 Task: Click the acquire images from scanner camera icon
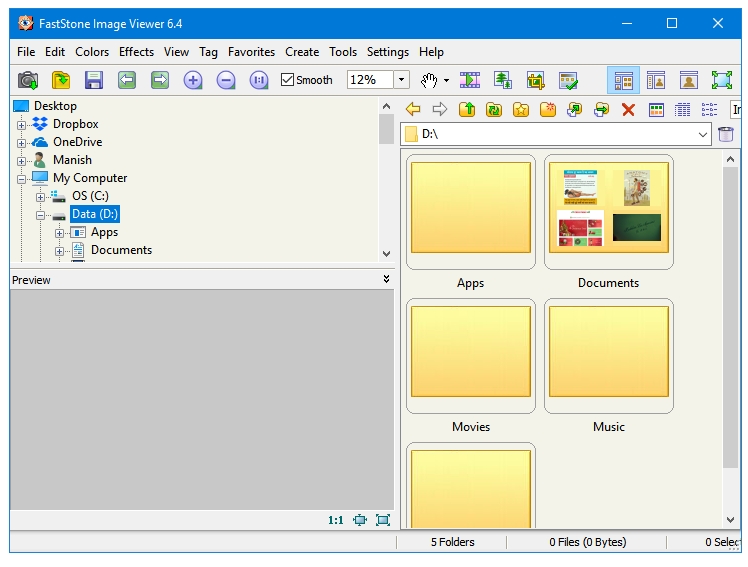pos(28,80)
